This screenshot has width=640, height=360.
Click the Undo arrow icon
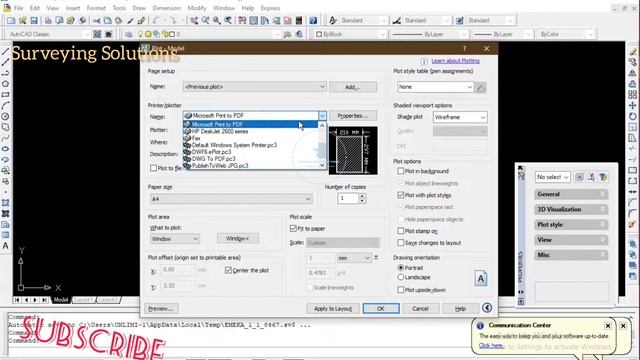click(156, 20)
